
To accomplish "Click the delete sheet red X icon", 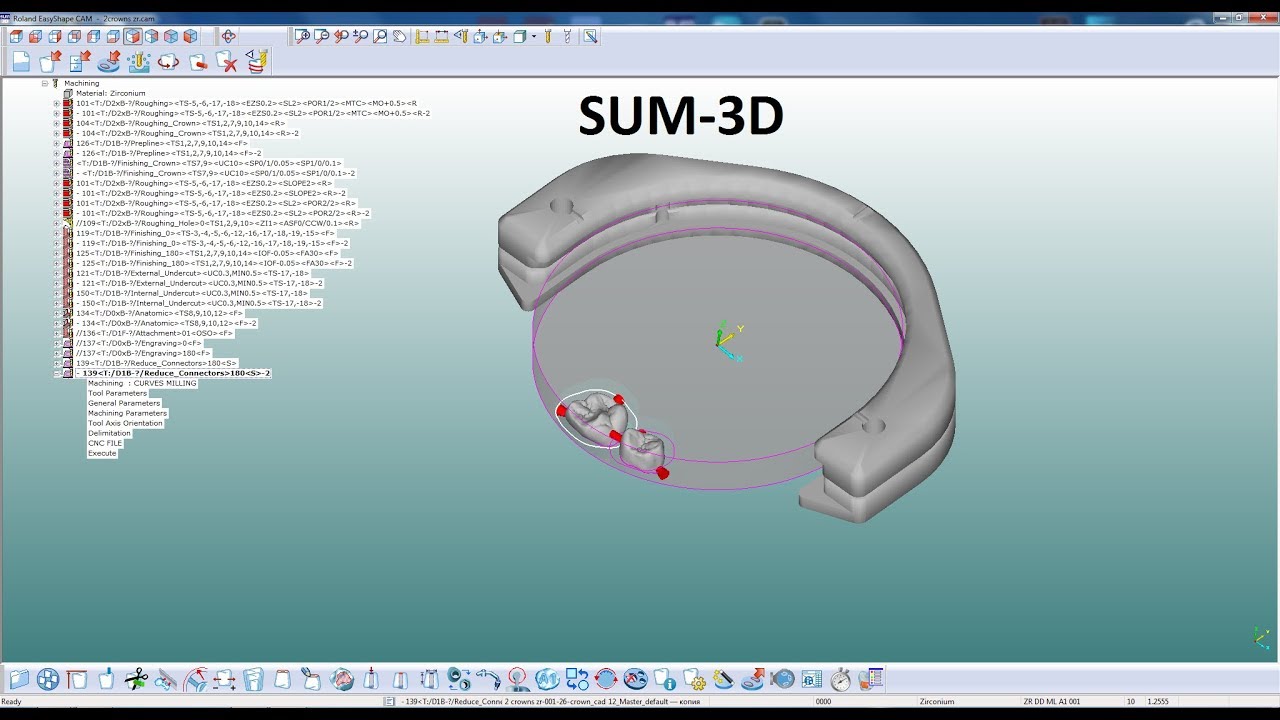I will coord(227,61).
